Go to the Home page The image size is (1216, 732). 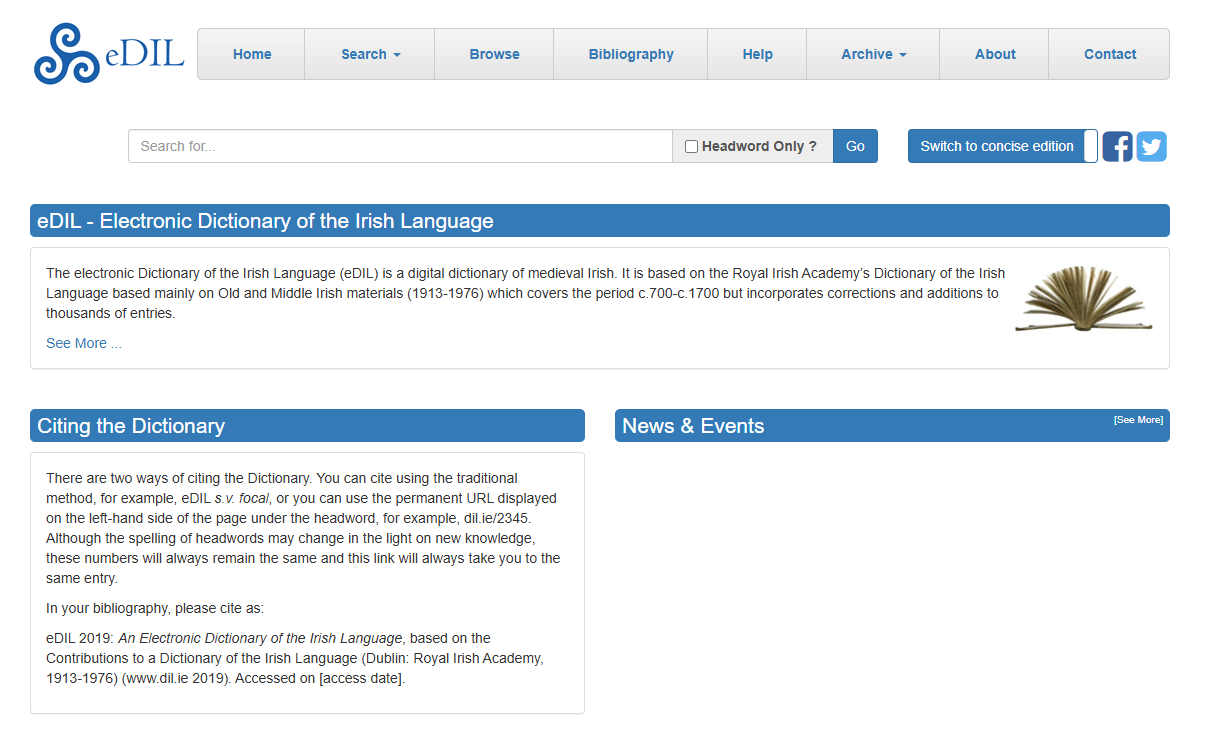click(252, 54)
